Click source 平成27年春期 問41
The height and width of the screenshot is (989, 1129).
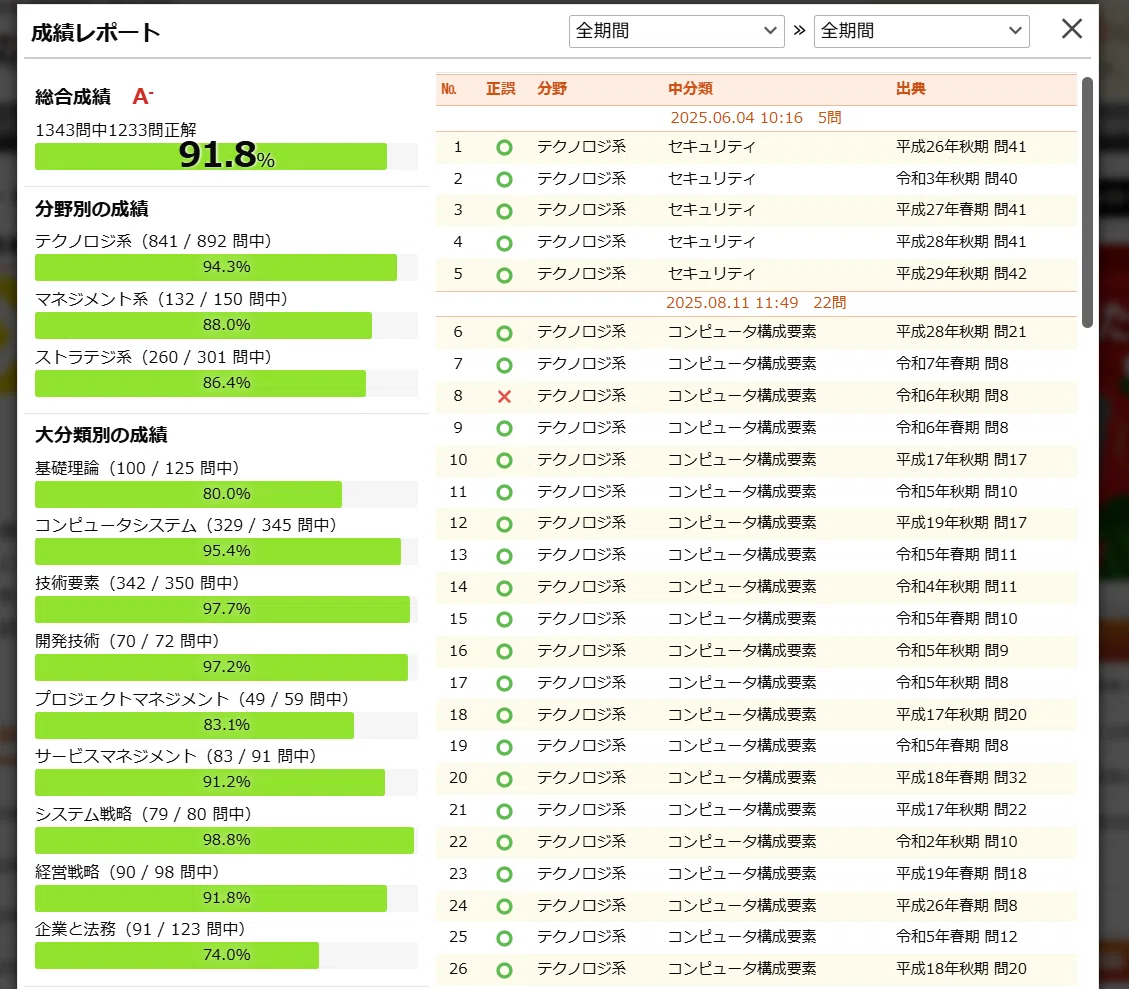coord(961,210)
